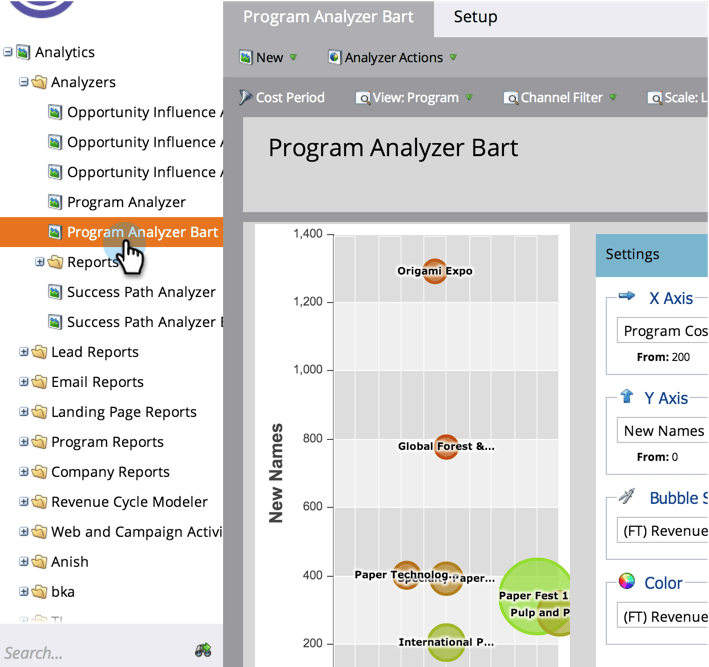This screenshot has width=709, height=667.
Task: Click the Paper Technolog bubble
Action: (x=406, y=575)
